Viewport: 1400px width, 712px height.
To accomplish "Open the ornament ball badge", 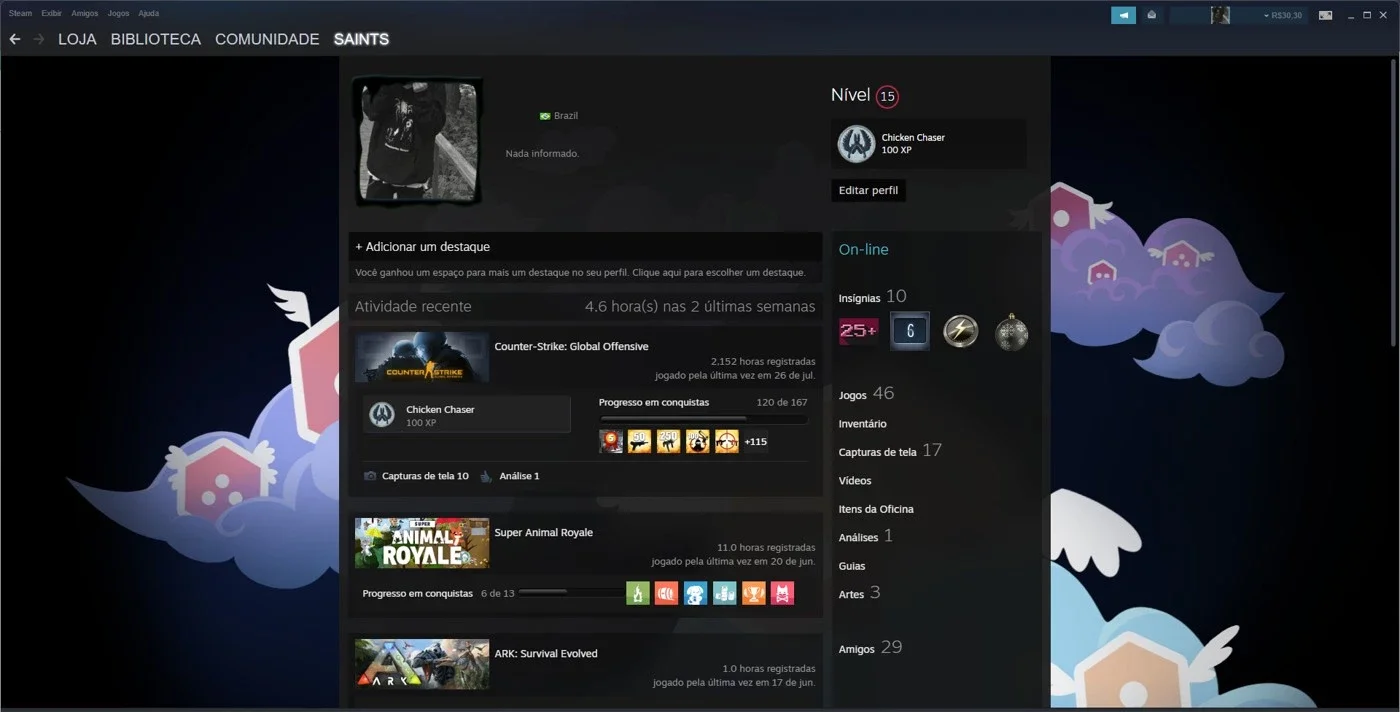I will [x=1012, y=331].
